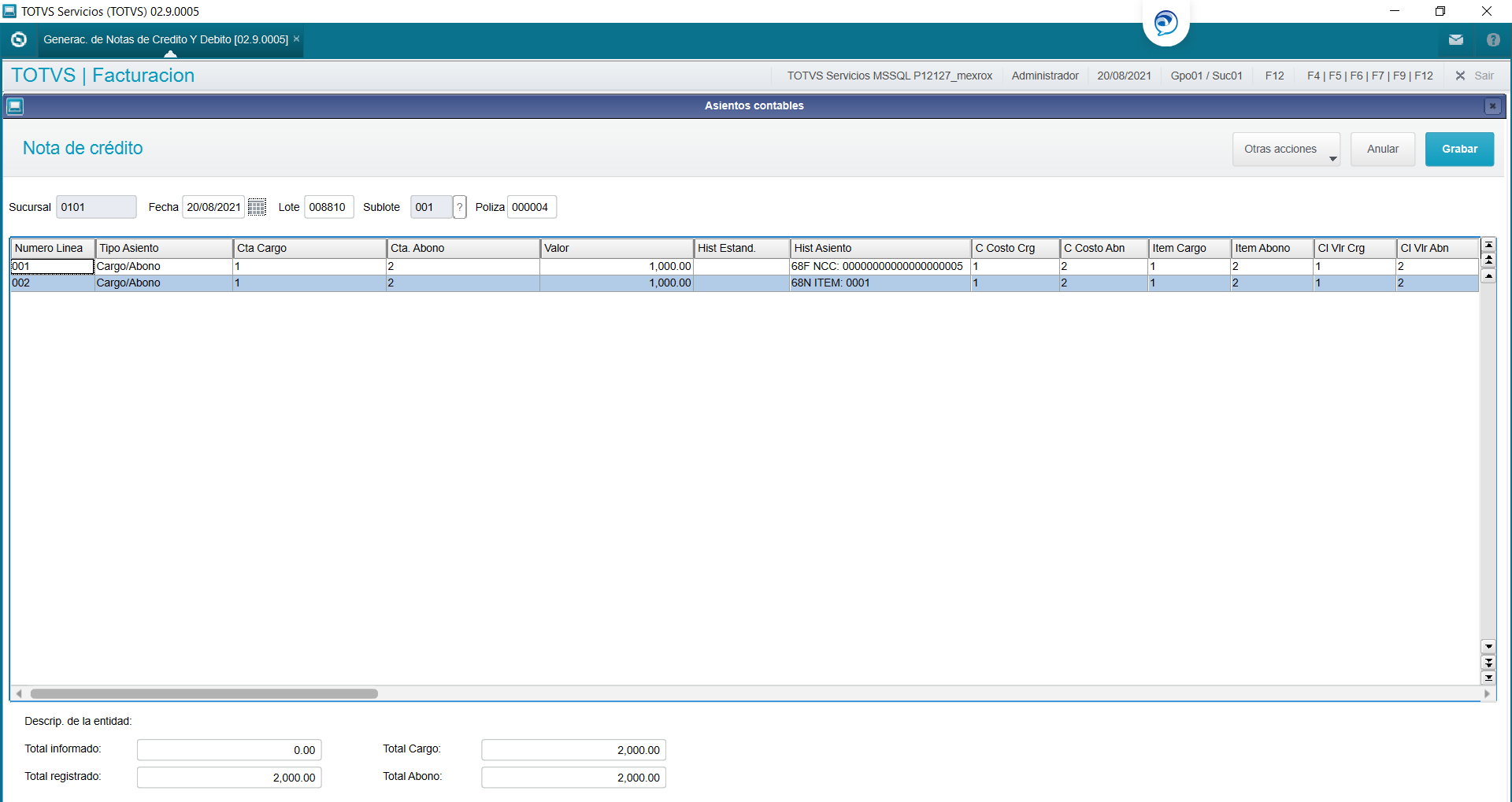Click '68N ITEM: 0001' cell
The width and height of the screenshot is (1512, 802).
(880, 283)
